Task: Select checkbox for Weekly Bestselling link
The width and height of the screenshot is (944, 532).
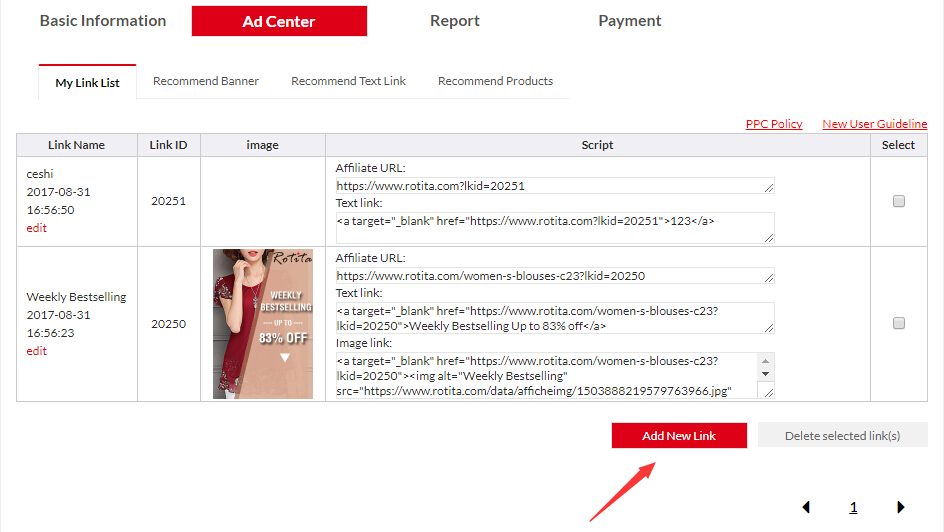Action: pos(899,323)
